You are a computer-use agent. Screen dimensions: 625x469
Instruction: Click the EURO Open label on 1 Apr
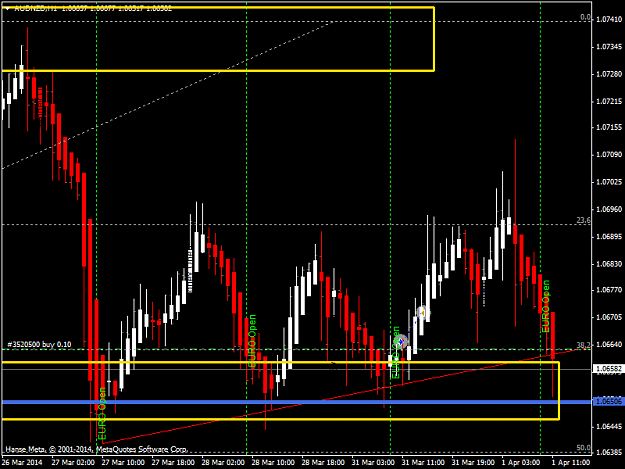(x=546, y=306)
